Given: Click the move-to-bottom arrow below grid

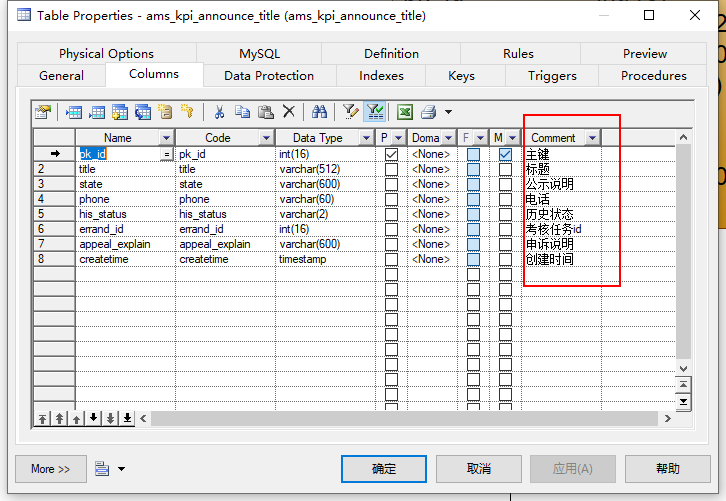Looking at the screenshot, I should [127, 419].
